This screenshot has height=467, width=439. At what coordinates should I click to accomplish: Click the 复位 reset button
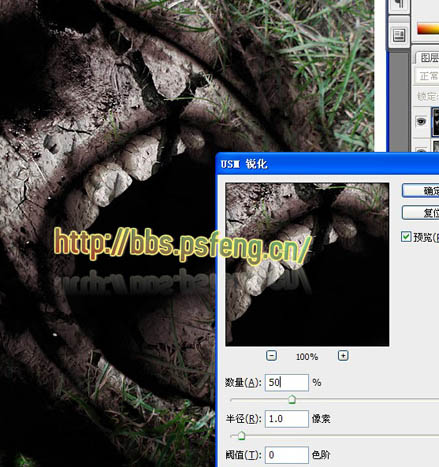(x=421, y=212)
